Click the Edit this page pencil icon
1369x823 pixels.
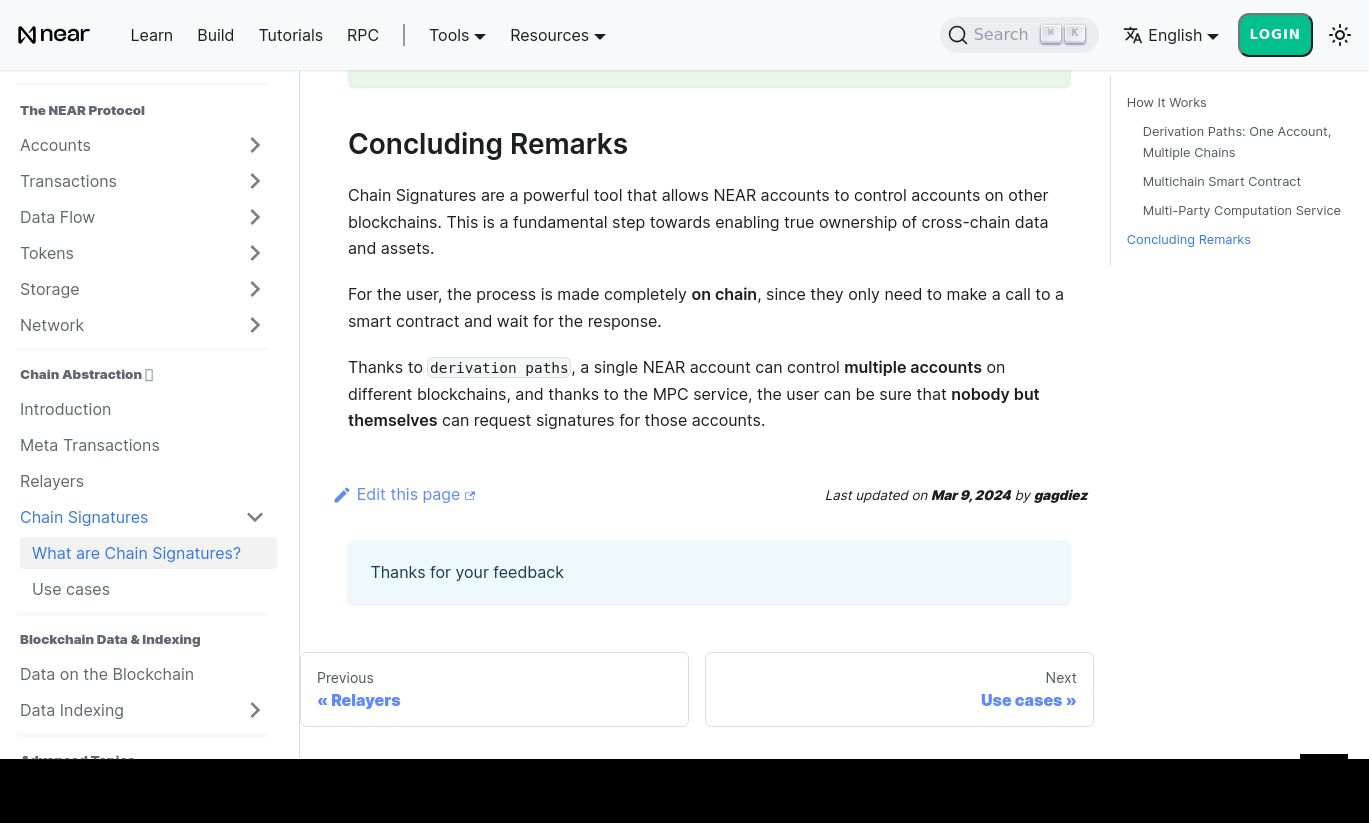click(342, 494)
